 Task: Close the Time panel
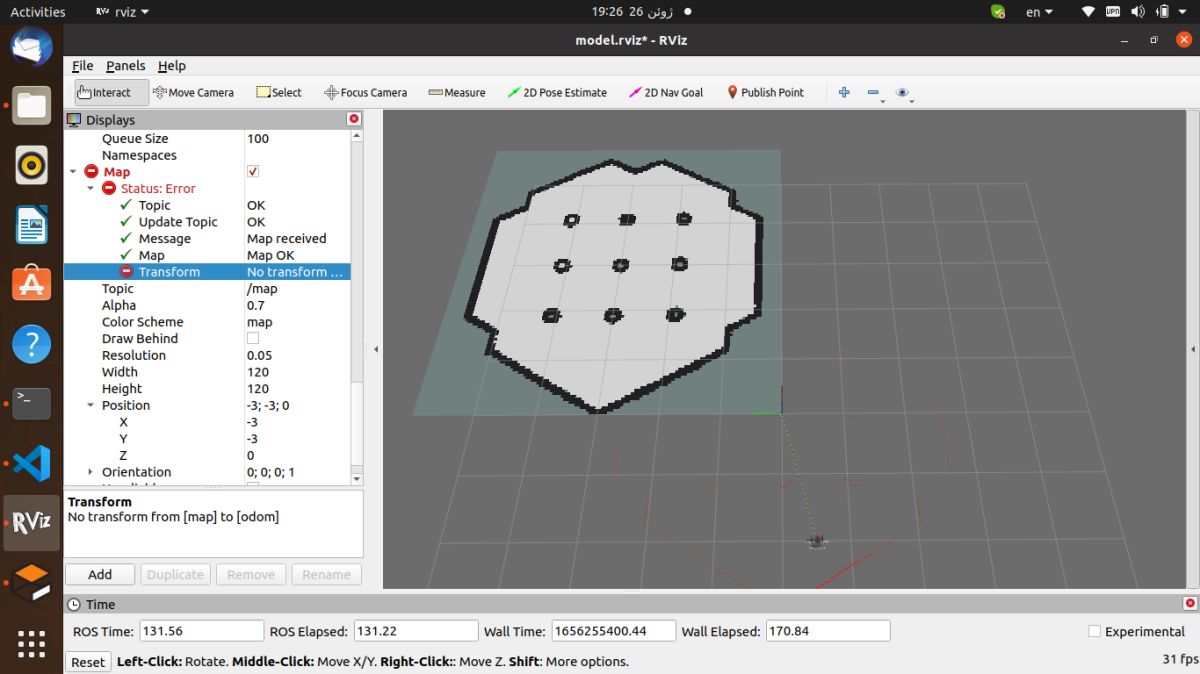coord(1190,604)
